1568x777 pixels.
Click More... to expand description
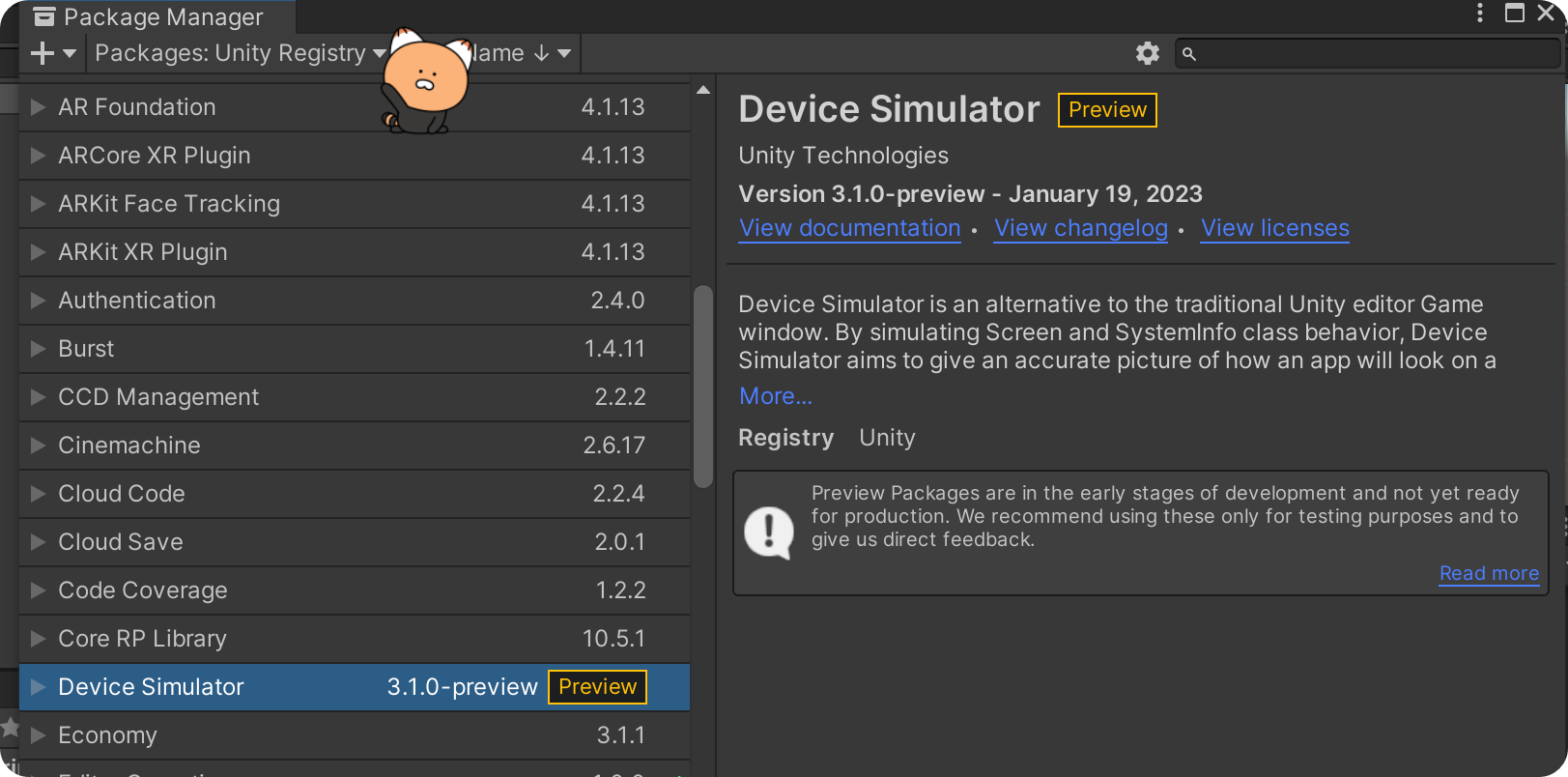[776, 396]
